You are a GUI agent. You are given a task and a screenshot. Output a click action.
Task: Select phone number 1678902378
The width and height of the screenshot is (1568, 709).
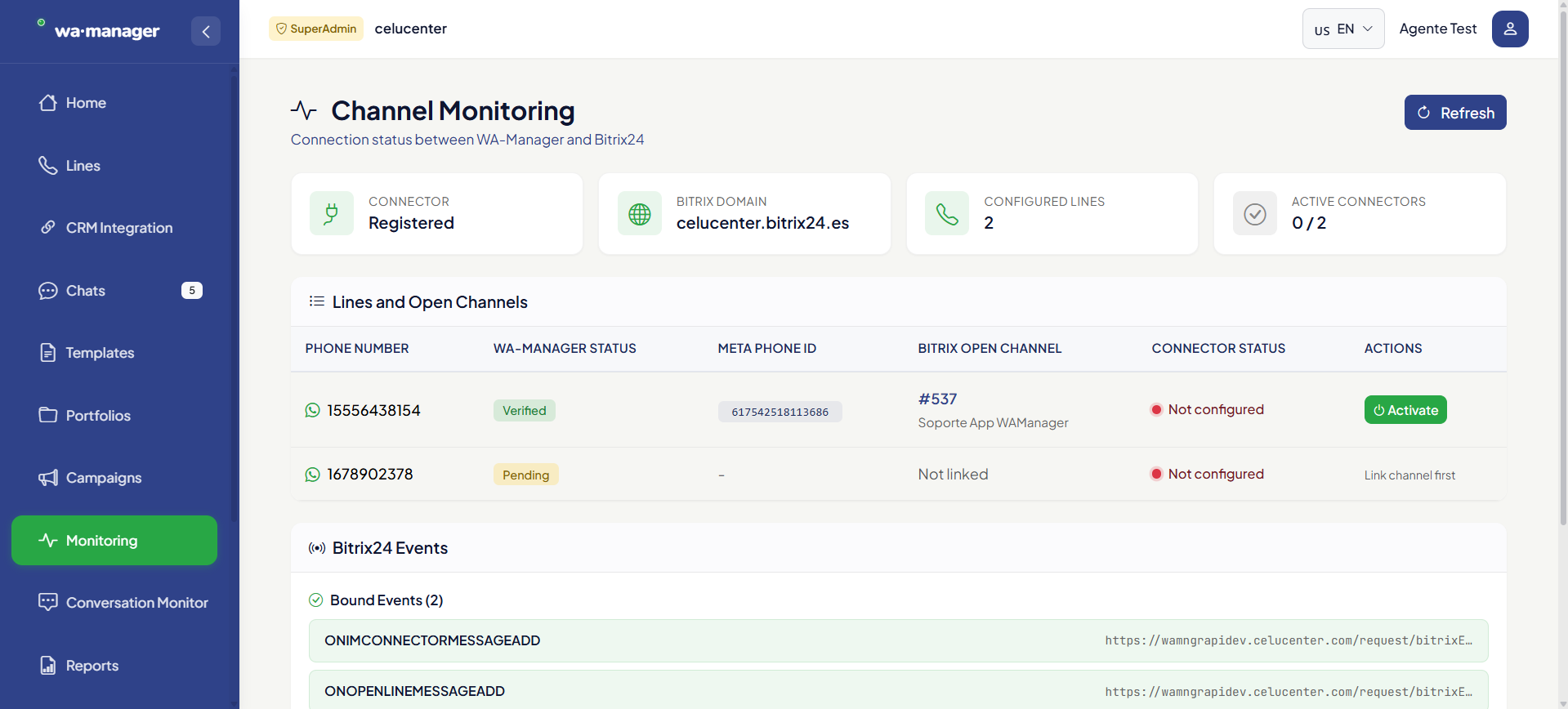click(x=370, y=475)
